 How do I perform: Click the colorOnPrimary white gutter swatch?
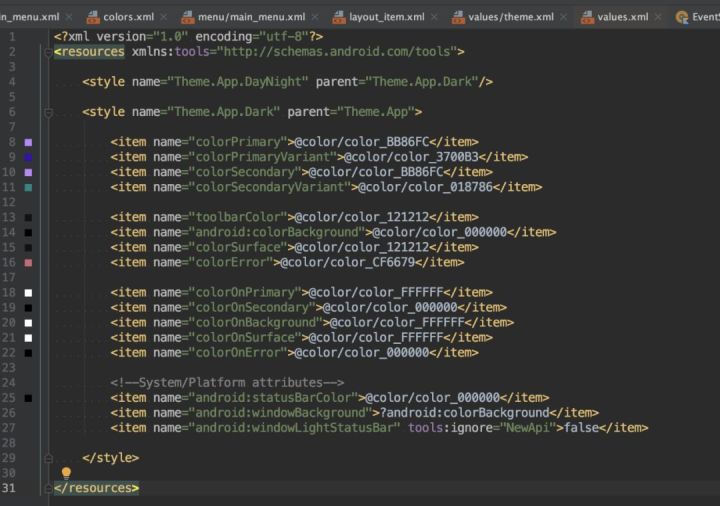point(28,293)
